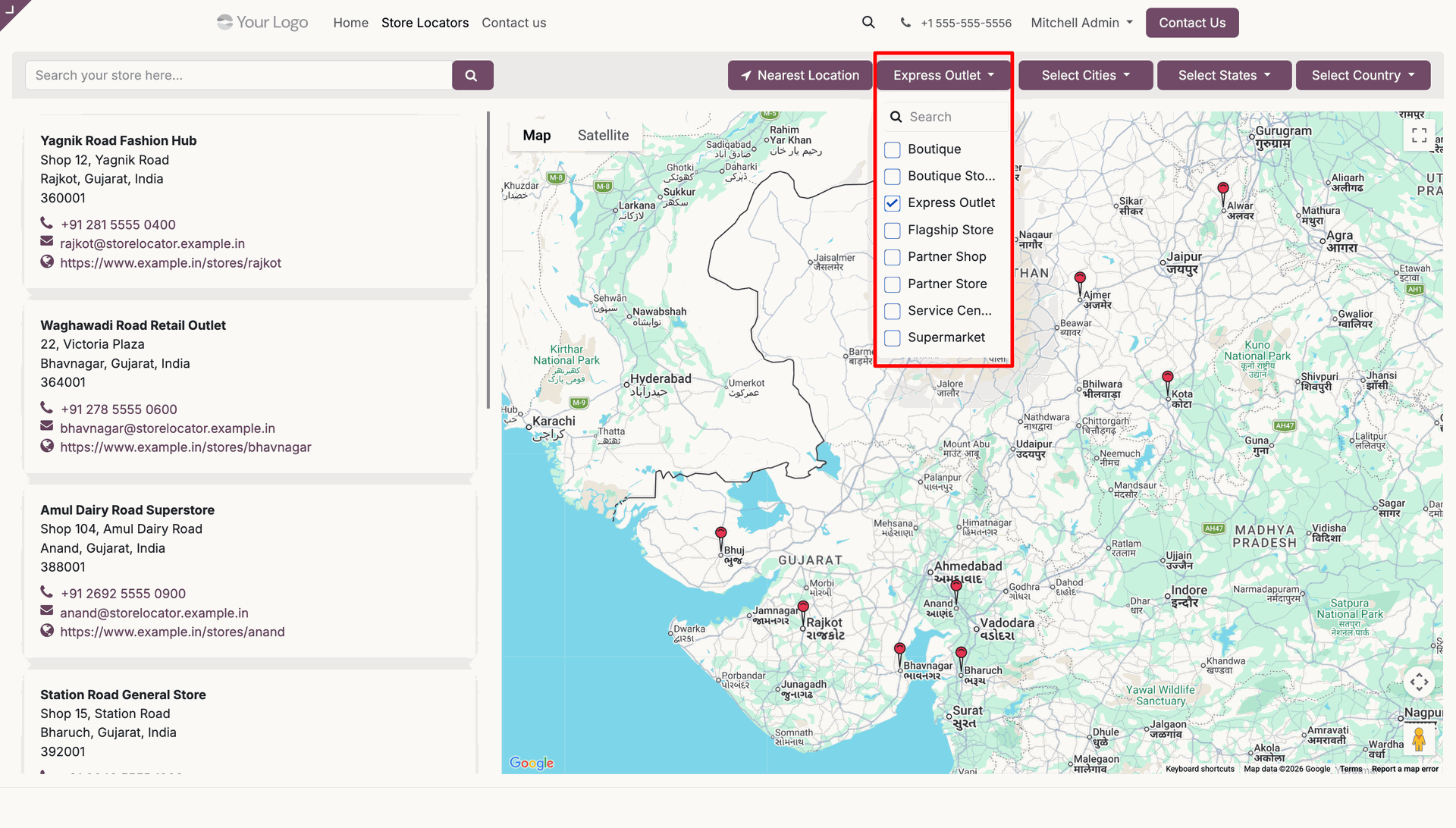Open the Select Cities dropdown
Image resolution: width=1456 pixels, height=828 pixels.
tap(1085, 75)
